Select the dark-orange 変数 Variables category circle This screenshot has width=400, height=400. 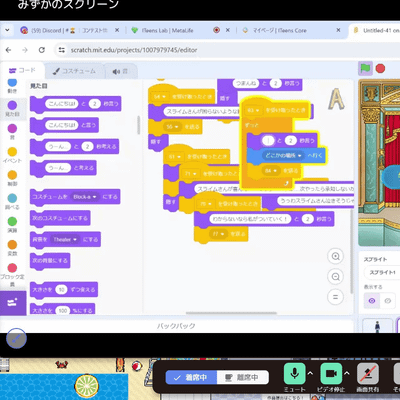click(12, 245)
